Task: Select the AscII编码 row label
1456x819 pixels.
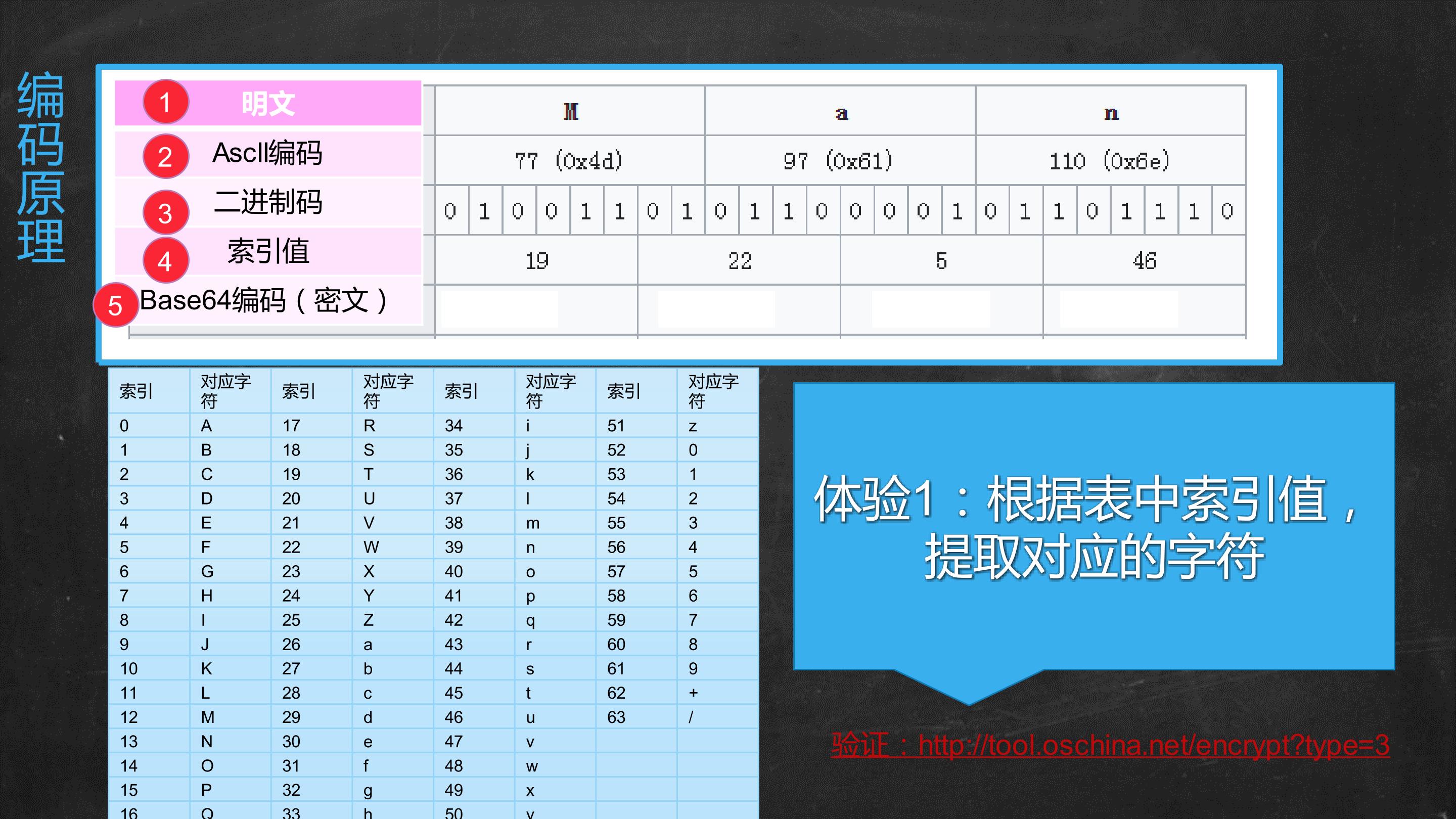Action: 268,153
